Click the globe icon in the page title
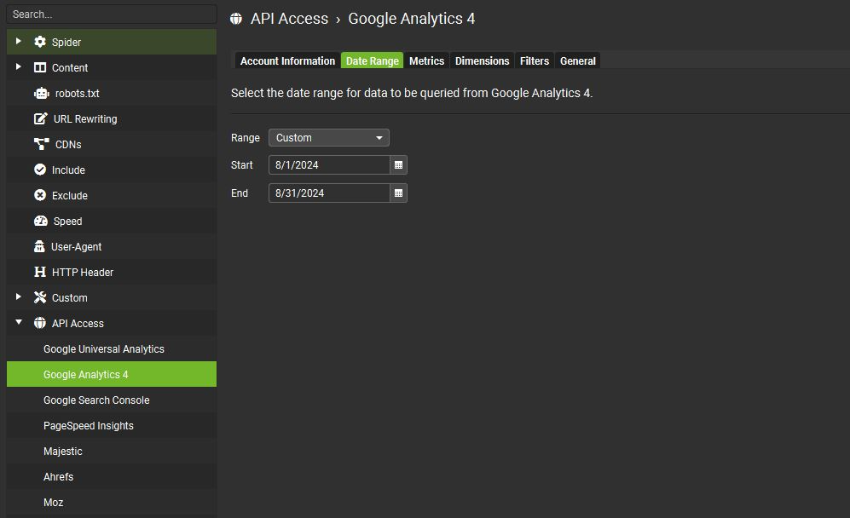 (236, 19)
